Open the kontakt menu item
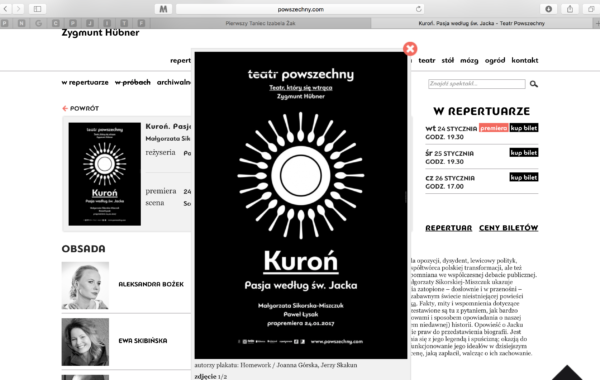This screenshot has width=600, height=380. [x=525, y=60]
